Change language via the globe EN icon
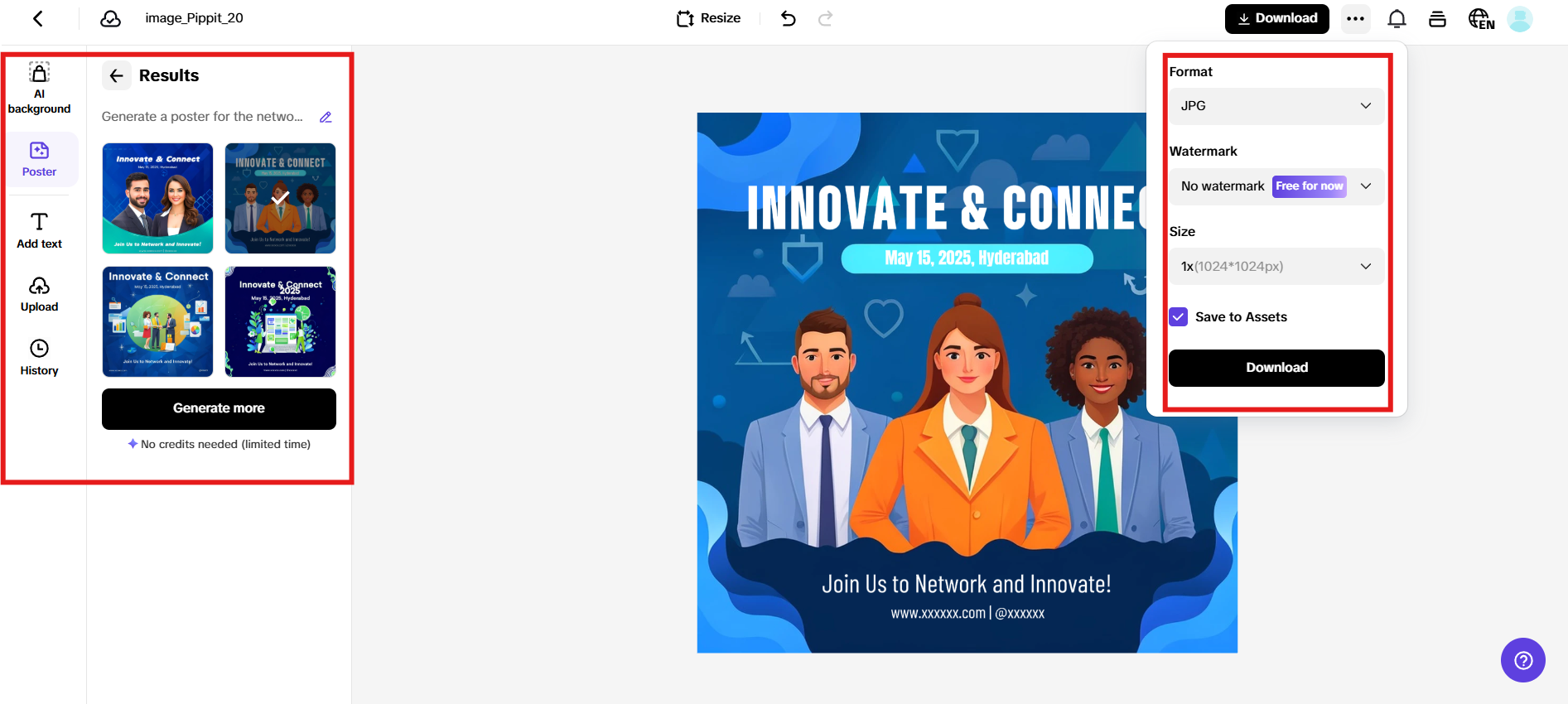 [1481, 19]
